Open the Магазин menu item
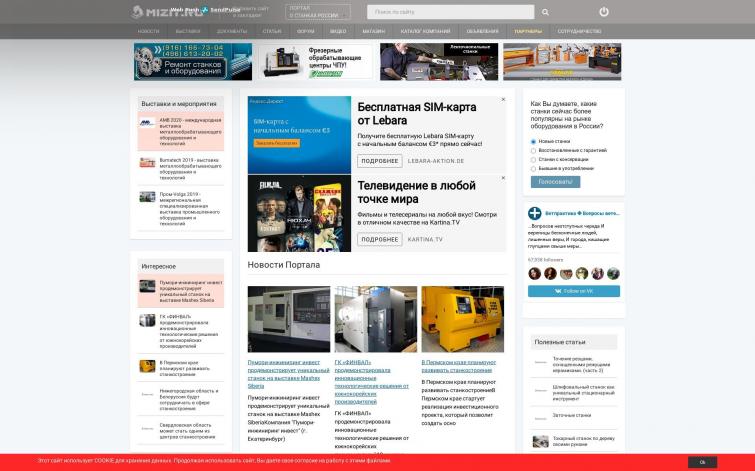The image size is (755, 471). (374, 31)
